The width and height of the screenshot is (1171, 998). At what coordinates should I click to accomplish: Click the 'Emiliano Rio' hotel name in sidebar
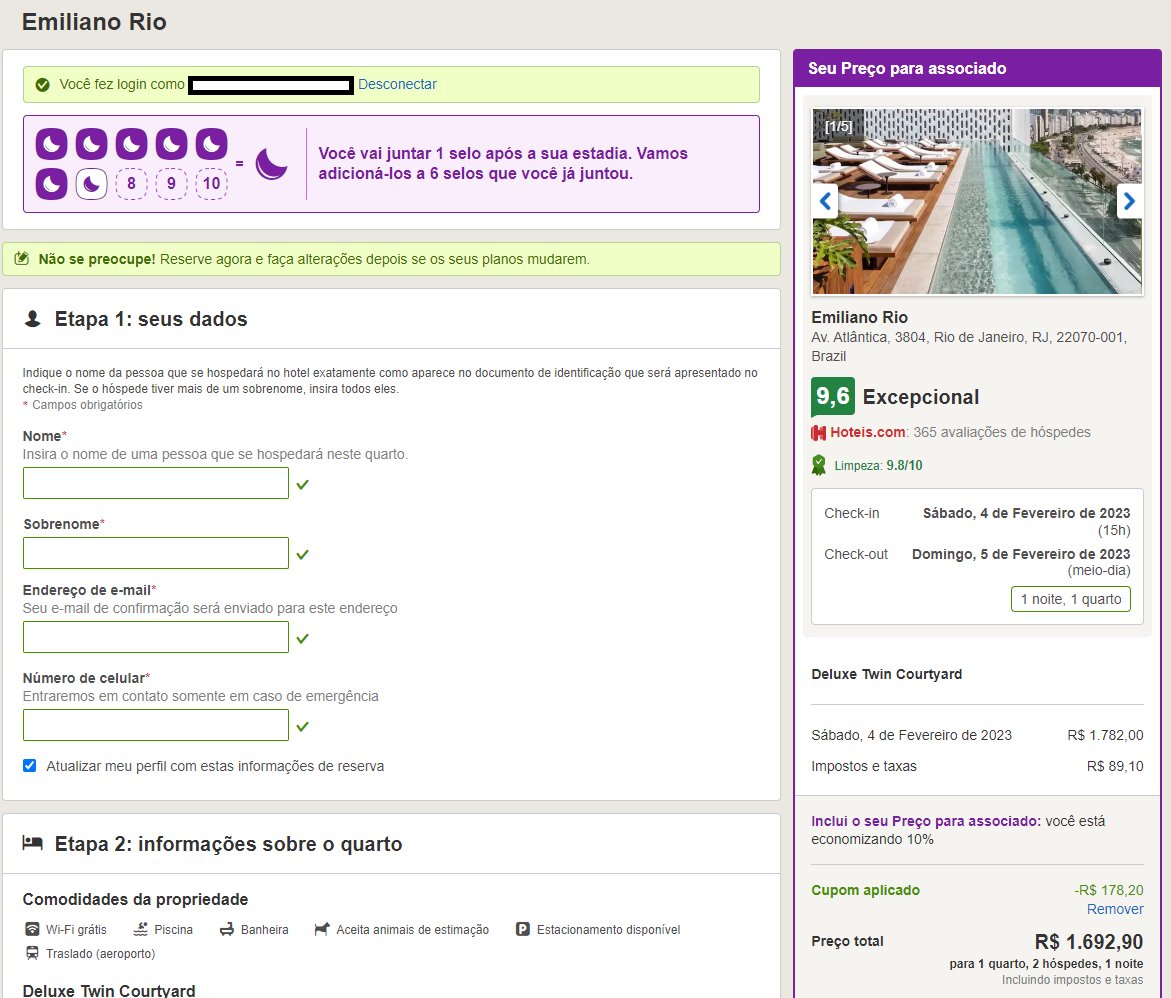coord(860,317)
